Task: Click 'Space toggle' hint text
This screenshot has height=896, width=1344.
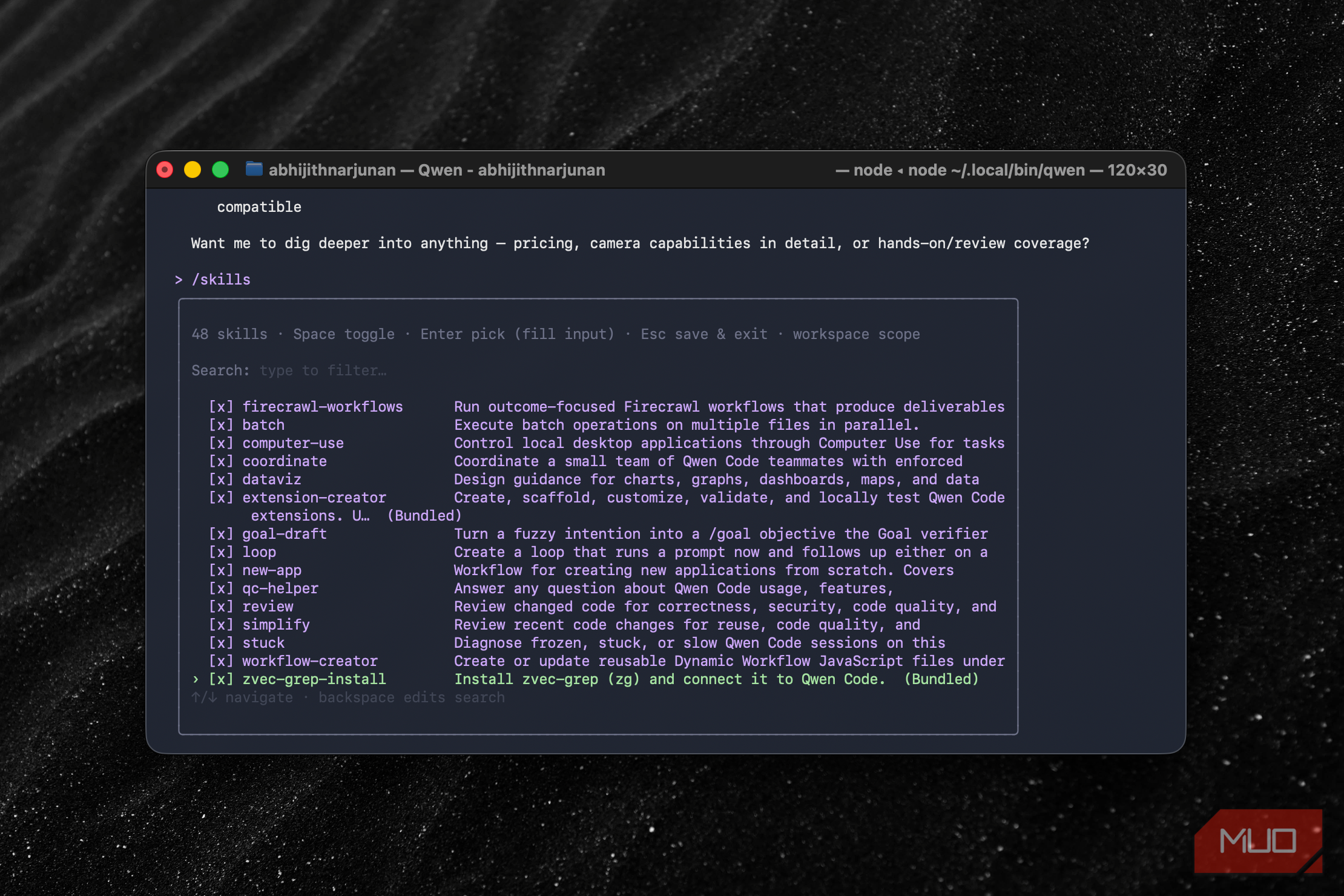Action: click(344, 334)
